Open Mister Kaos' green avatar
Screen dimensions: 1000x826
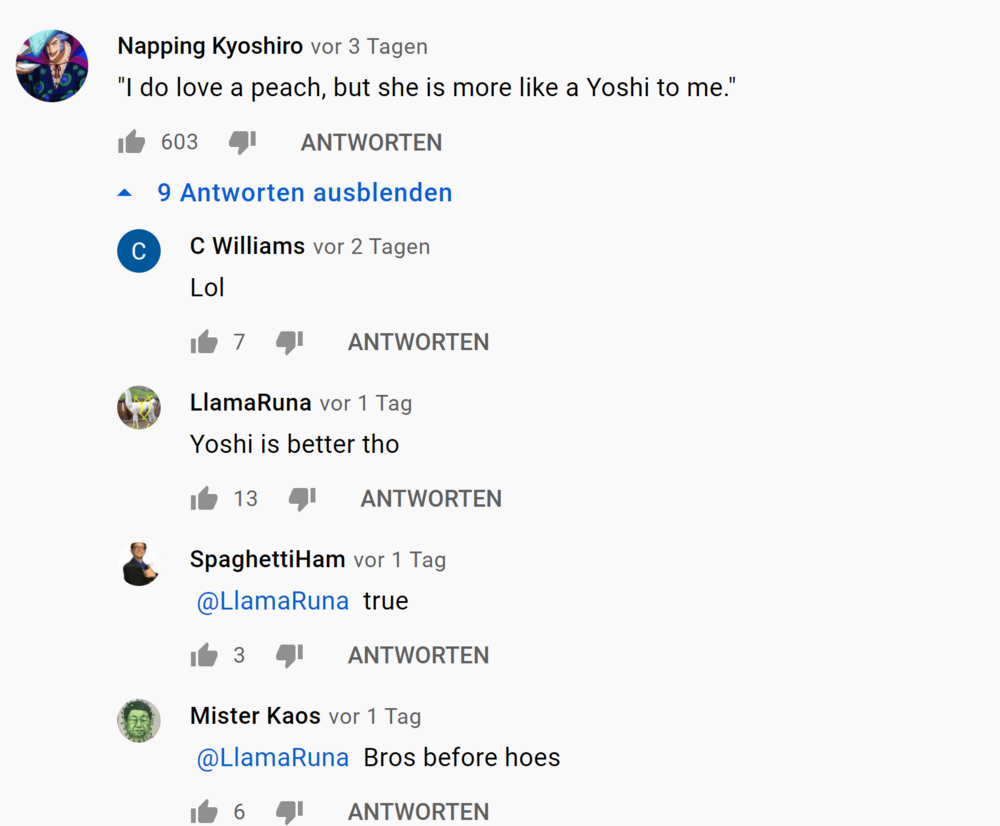(139, 721)
